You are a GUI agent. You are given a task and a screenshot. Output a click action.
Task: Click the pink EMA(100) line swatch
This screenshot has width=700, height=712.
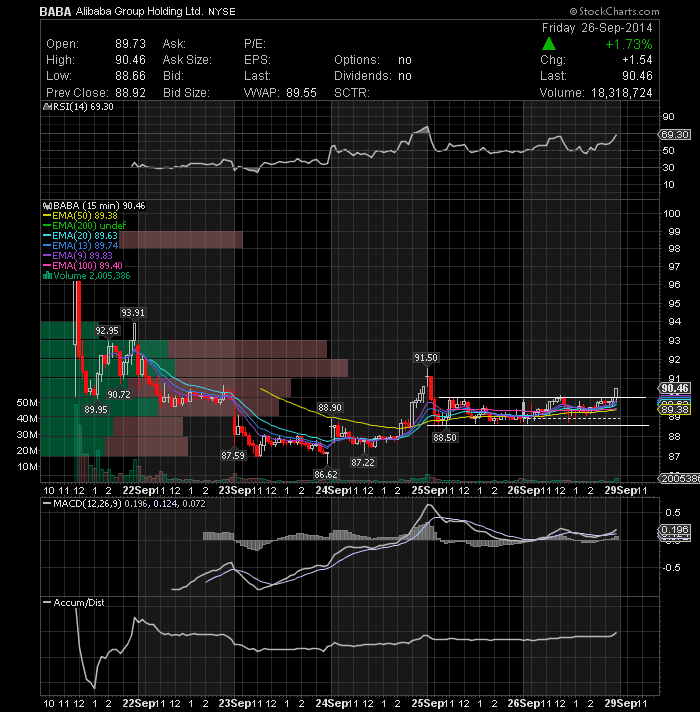[47, 266]
